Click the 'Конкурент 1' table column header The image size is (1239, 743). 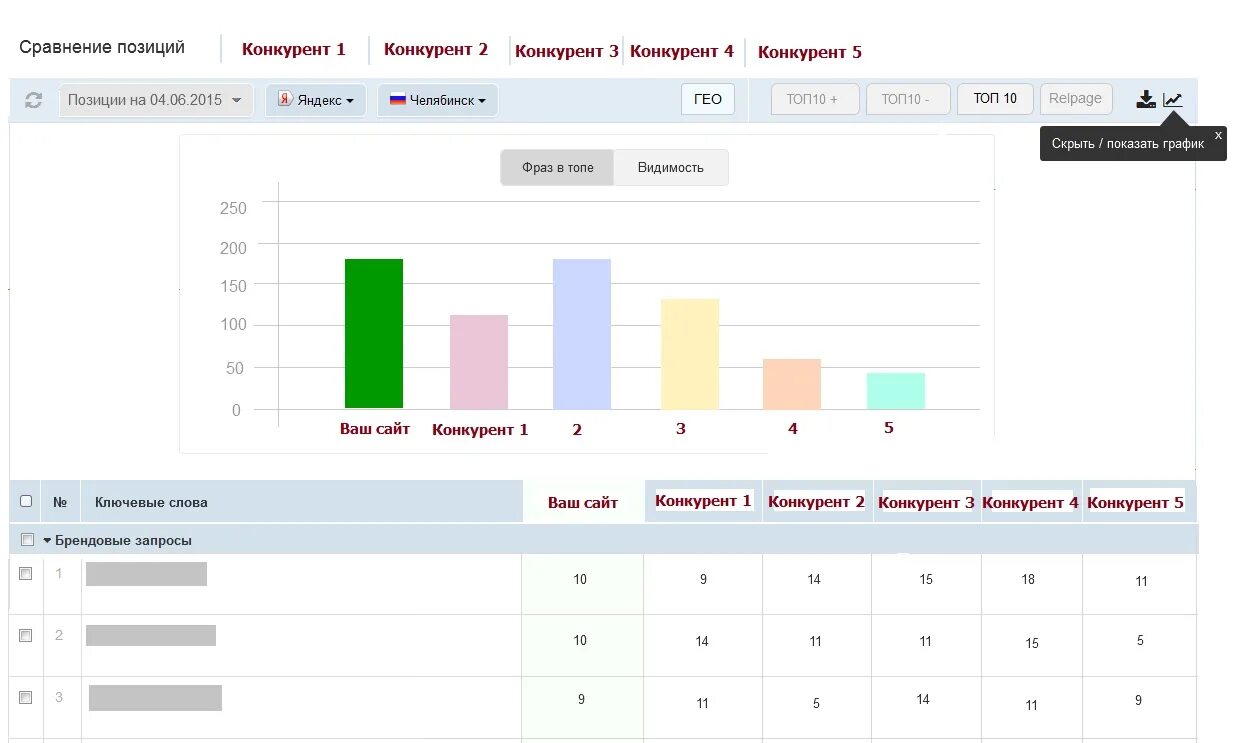tap(703, 501)
